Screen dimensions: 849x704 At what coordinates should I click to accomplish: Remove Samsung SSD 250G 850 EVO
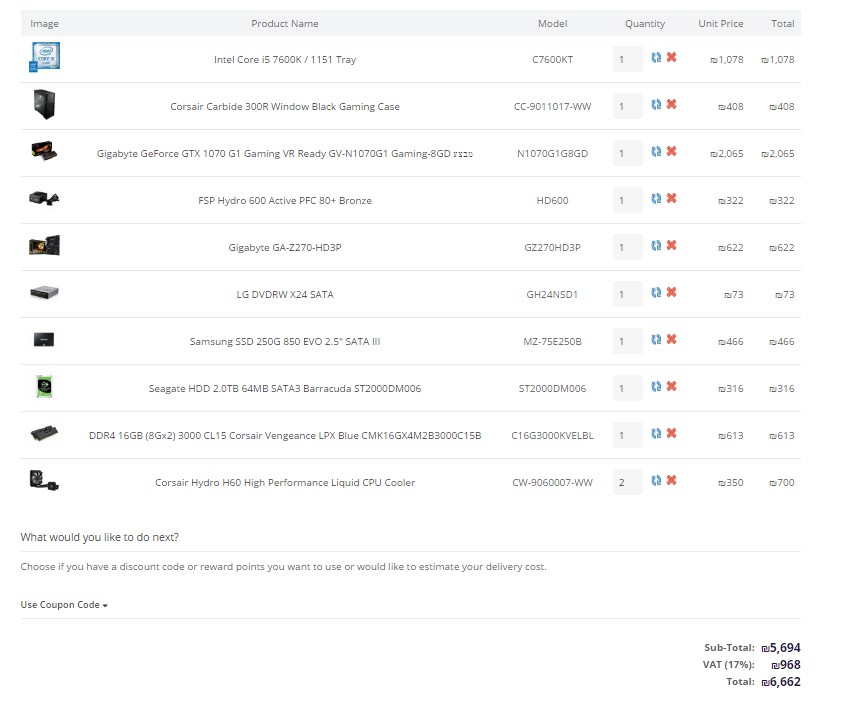671,339
